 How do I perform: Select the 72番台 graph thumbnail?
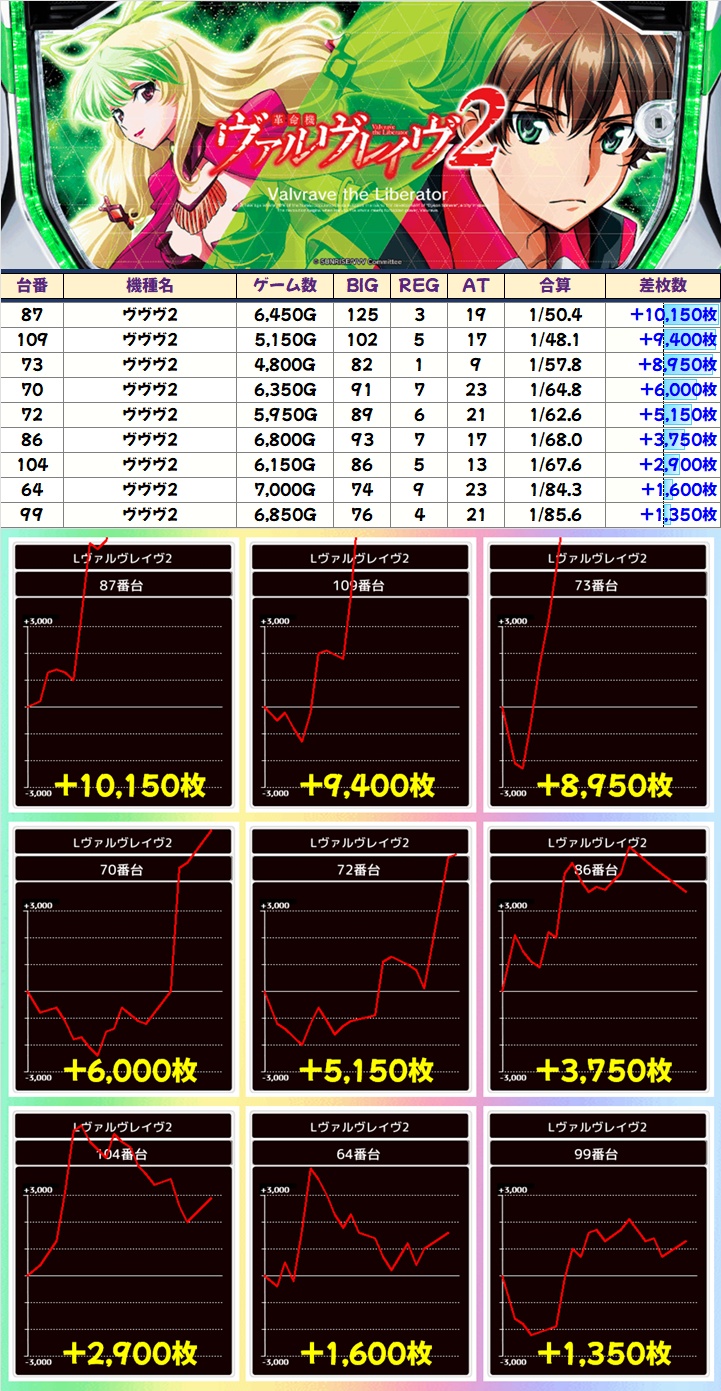[x=360, y=960]
